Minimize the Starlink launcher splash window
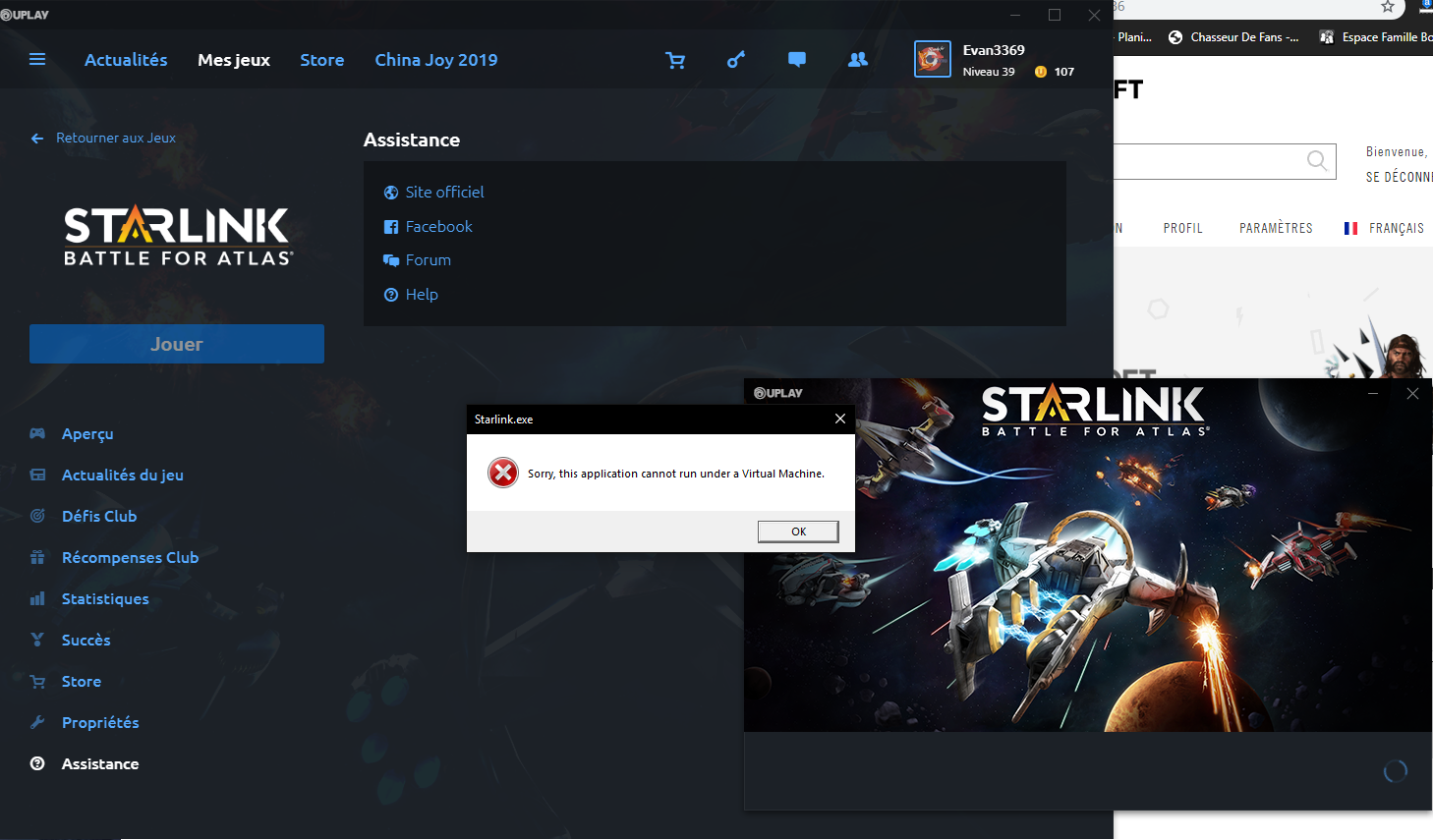 pos(1373,393)
